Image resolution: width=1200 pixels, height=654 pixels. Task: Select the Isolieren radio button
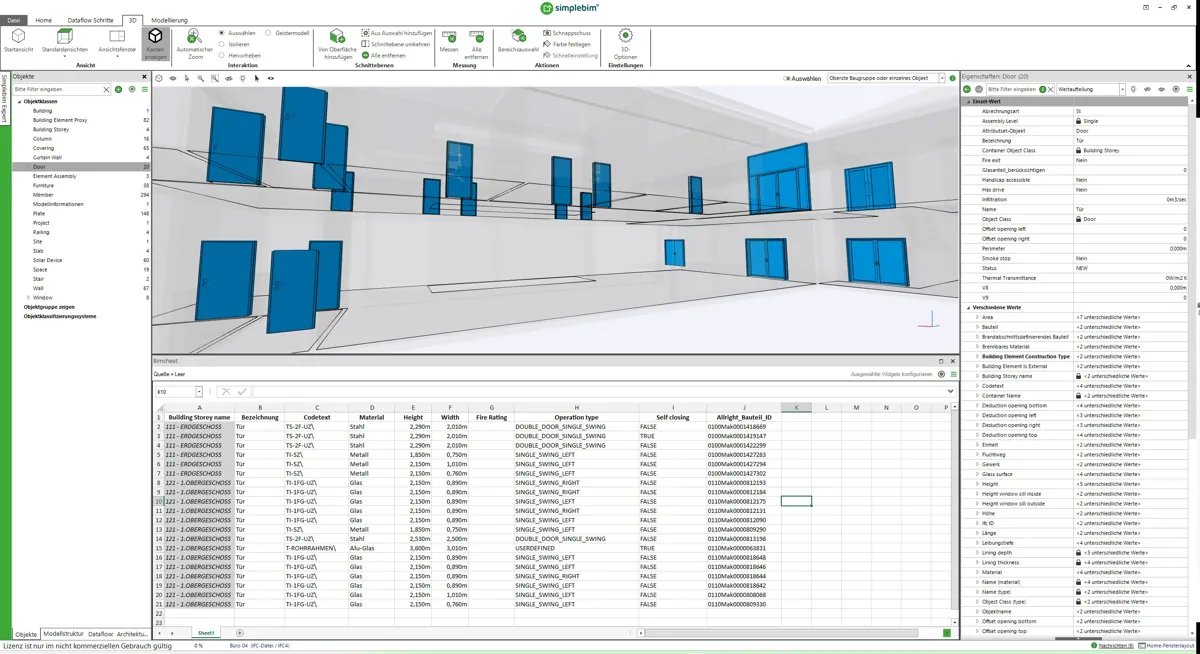point(221,44)
